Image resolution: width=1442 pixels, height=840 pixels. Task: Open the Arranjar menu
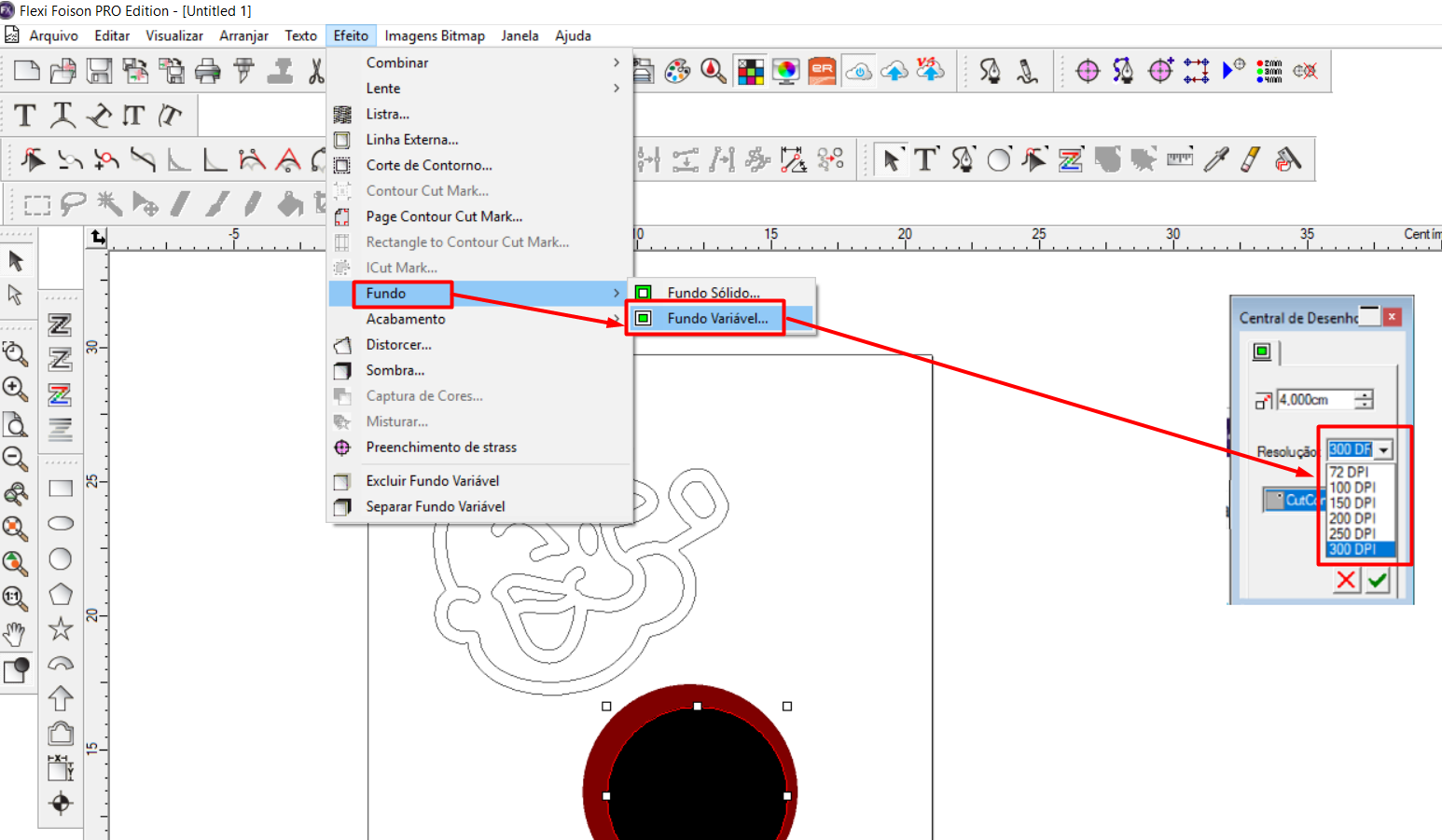(243, 35)
